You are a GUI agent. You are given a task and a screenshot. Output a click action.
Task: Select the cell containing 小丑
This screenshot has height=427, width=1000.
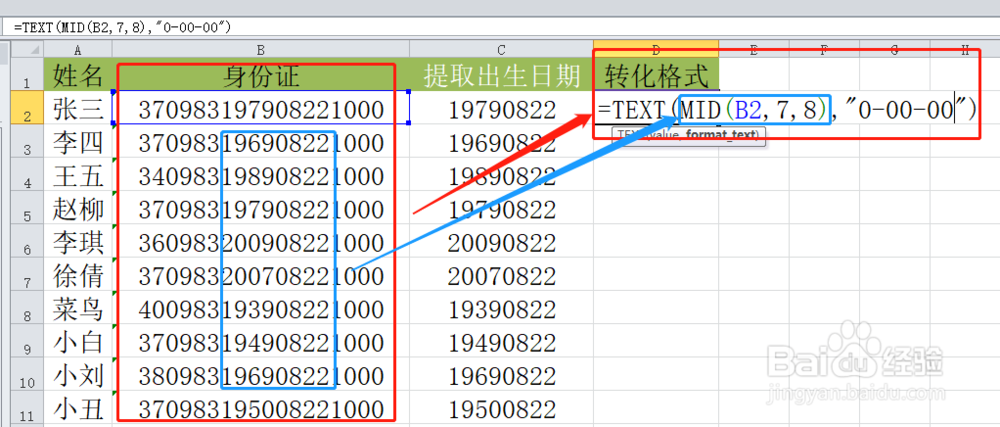tap(78, 408)
